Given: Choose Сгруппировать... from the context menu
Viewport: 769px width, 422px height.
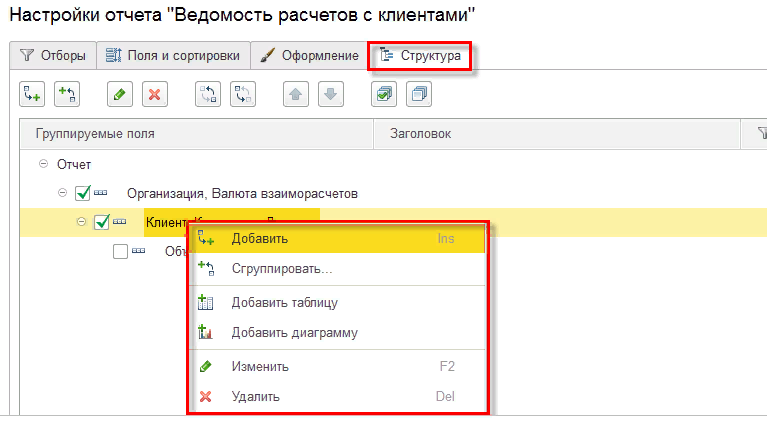Looking at the screenshot, I should (281, 269).
